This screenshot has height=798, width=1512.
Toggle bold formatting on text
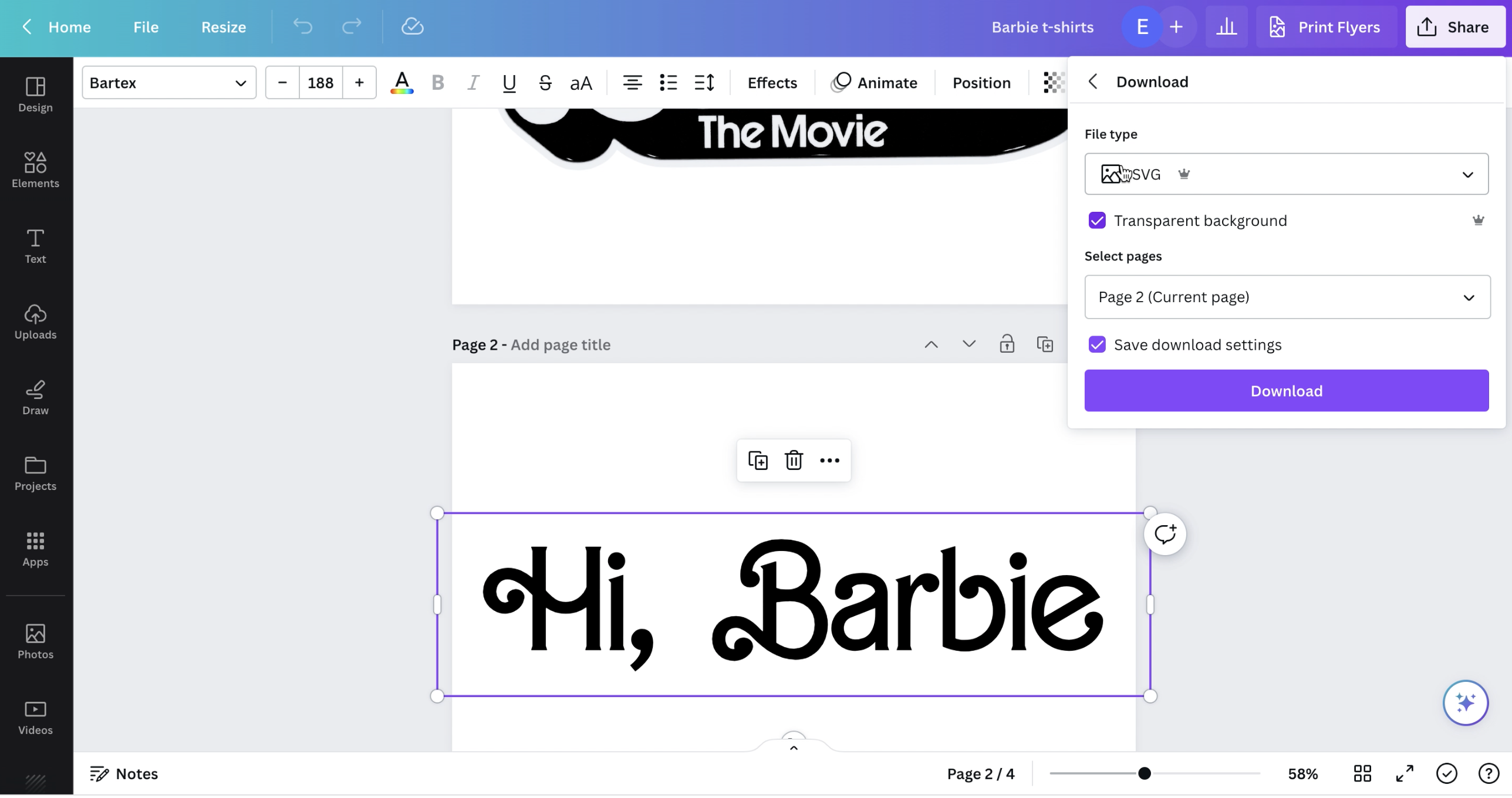437,82
